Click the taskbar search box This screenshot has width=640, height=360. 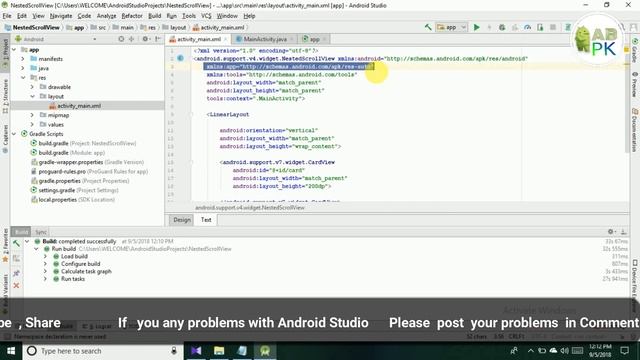click(x=102, y=351)
